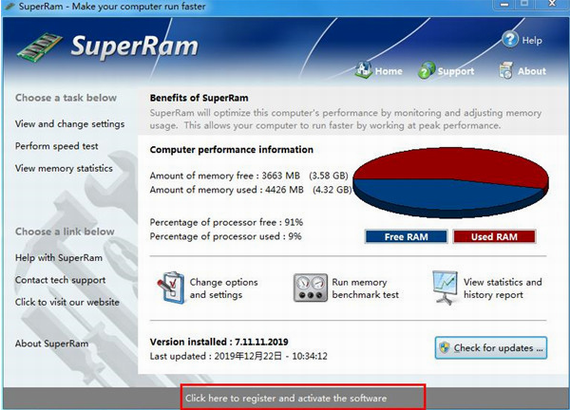Open the Home house icon
The height and width of the screenshot is (410, 570).
[363, 69]
